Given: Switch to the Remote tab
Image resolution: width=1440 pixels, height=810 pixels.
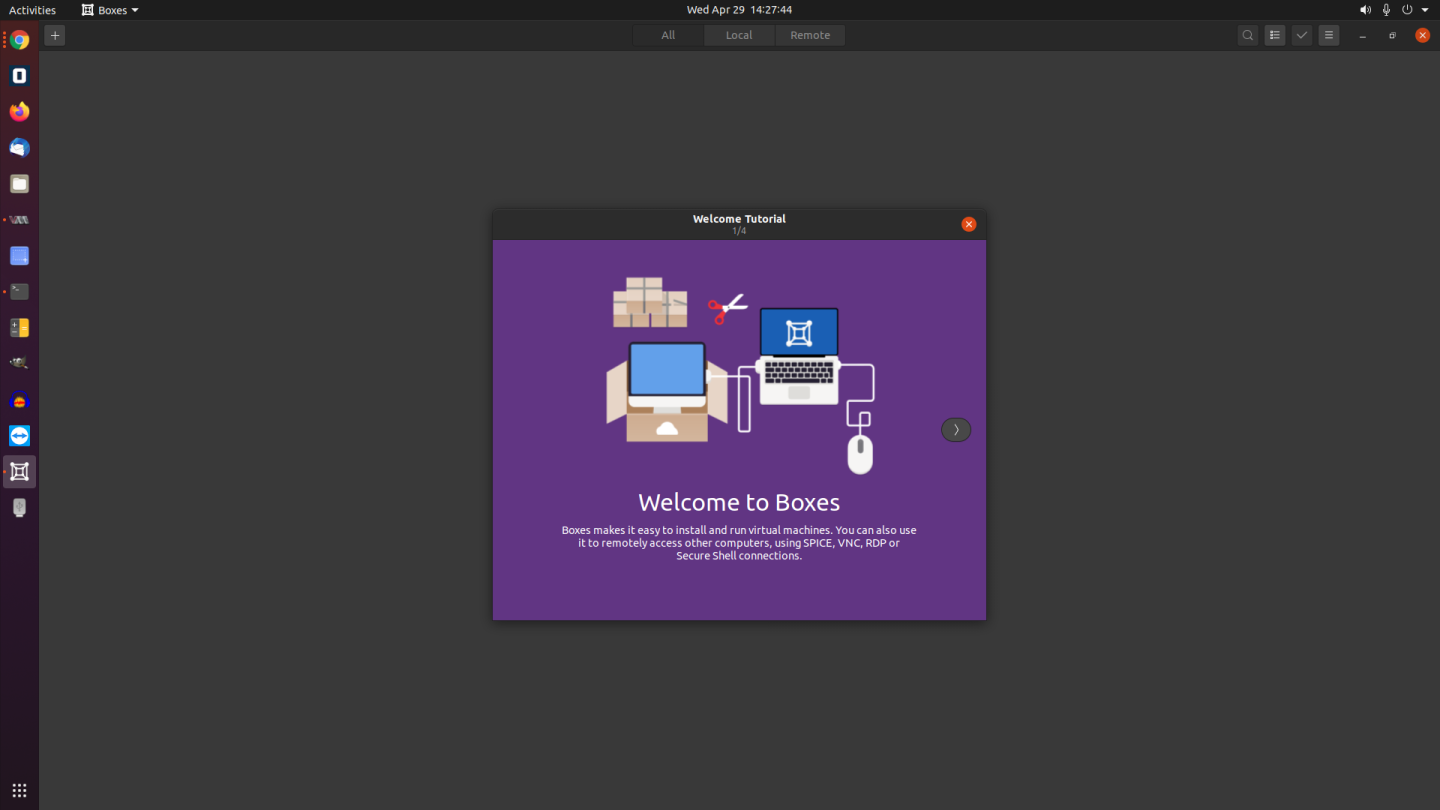Looking at the screenshot, I should click(x=810, y=34).
